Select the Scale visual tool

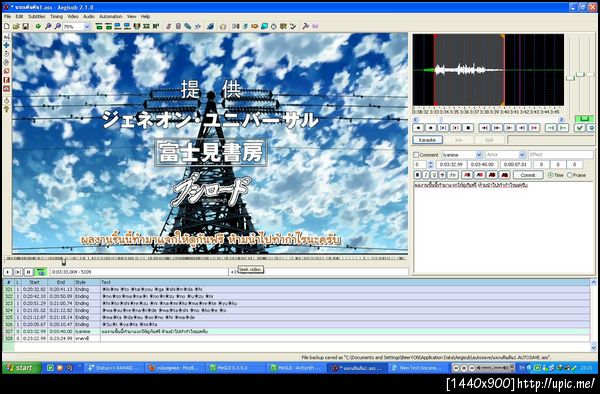[x=7, y=72]
